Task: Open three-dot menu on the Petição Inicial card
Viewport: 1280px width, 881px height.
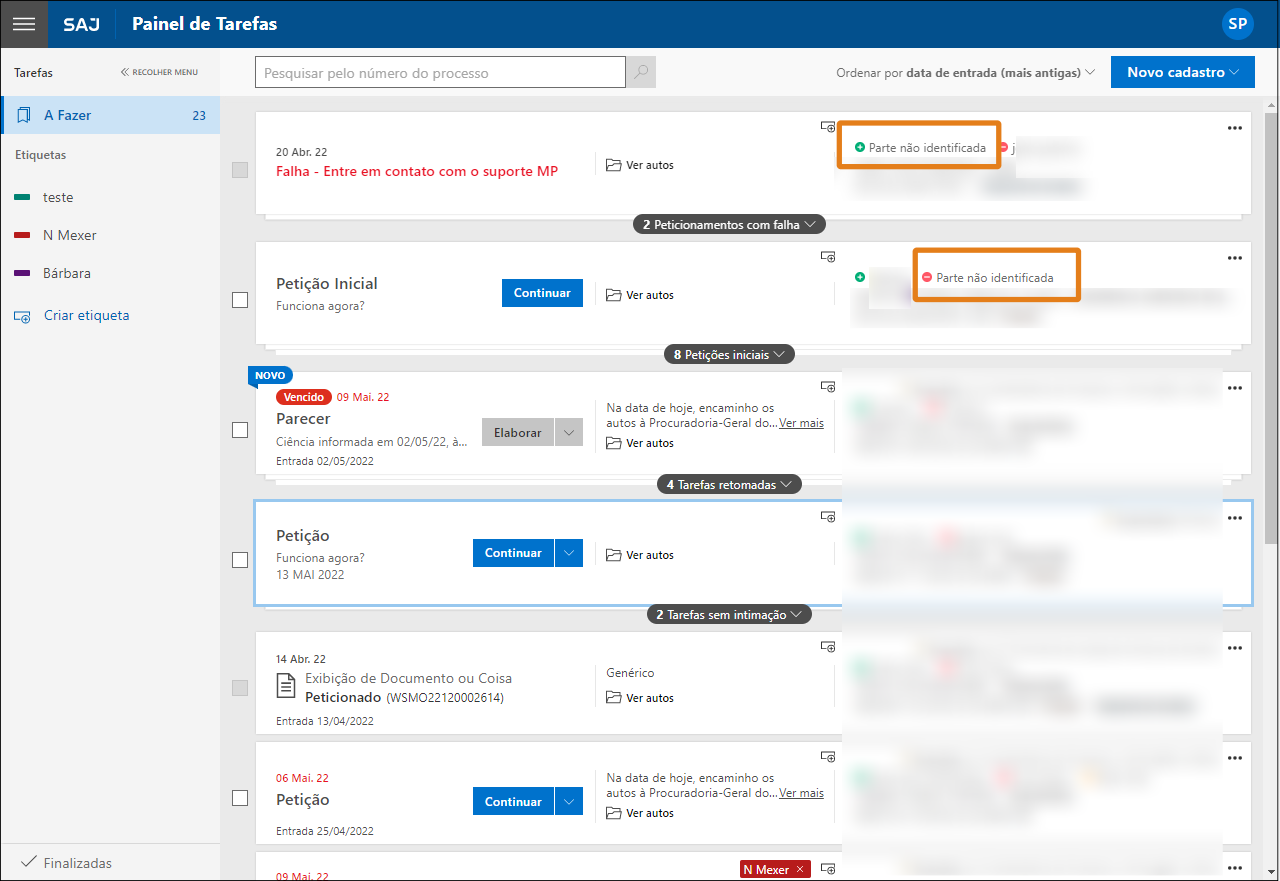Action: (1235, 258)
